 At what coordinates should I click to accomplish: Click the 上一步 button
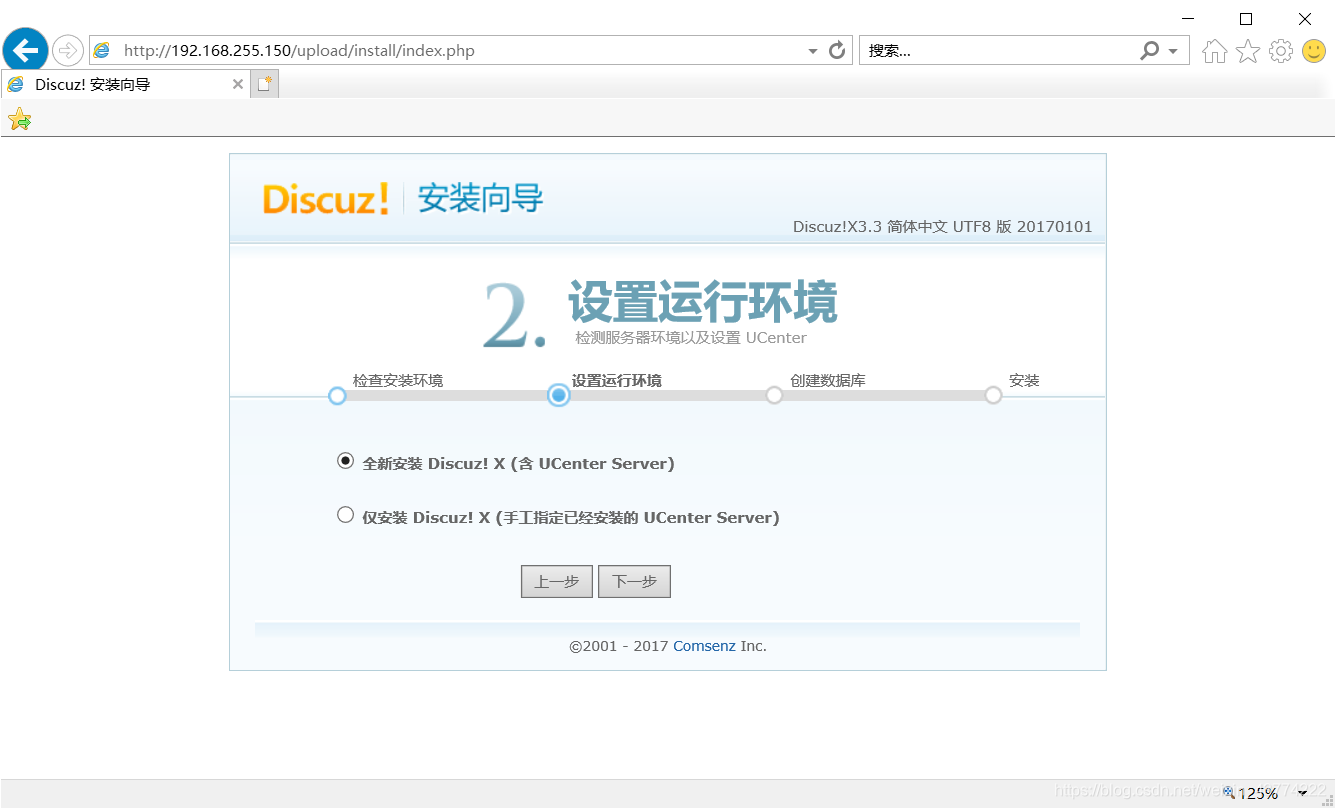click(x=557, y=582)
